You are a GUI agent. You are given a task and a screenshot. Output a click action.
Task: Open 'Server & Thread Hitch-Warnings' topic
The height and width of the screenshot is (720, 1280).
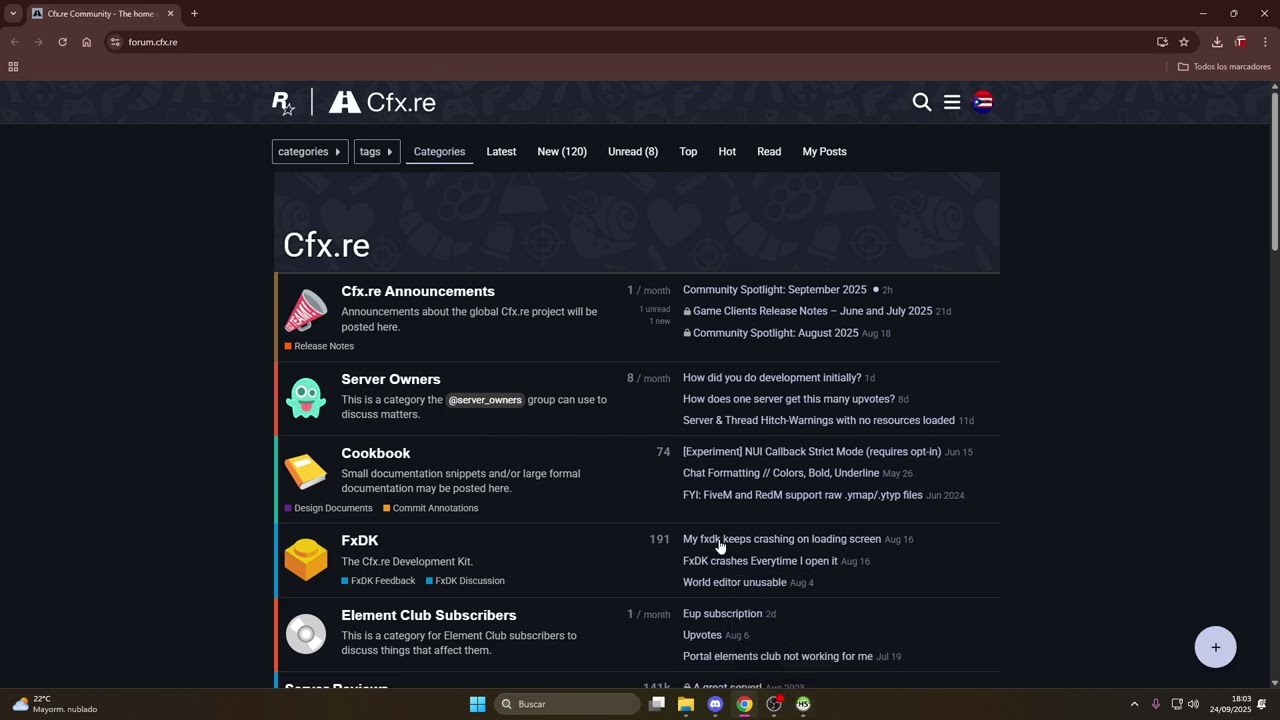click(x=819, y=420)
